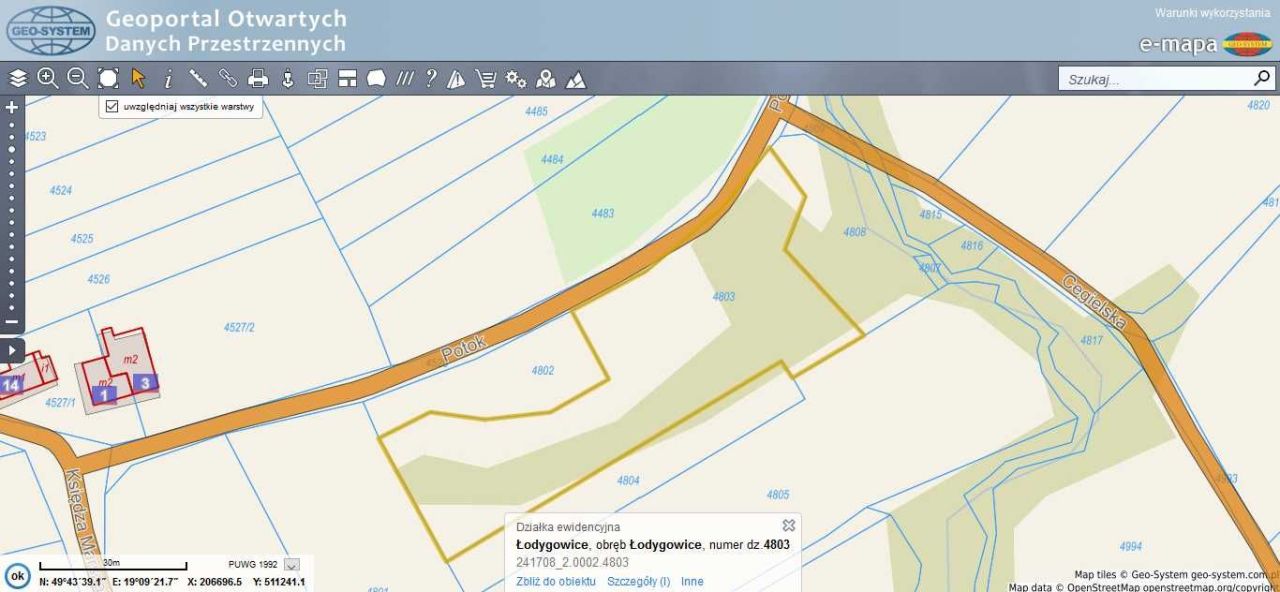This screenshot has width=1280, height=592.
Task: Expand the left side panel arrow tab
Action: [x=11, y=351]
